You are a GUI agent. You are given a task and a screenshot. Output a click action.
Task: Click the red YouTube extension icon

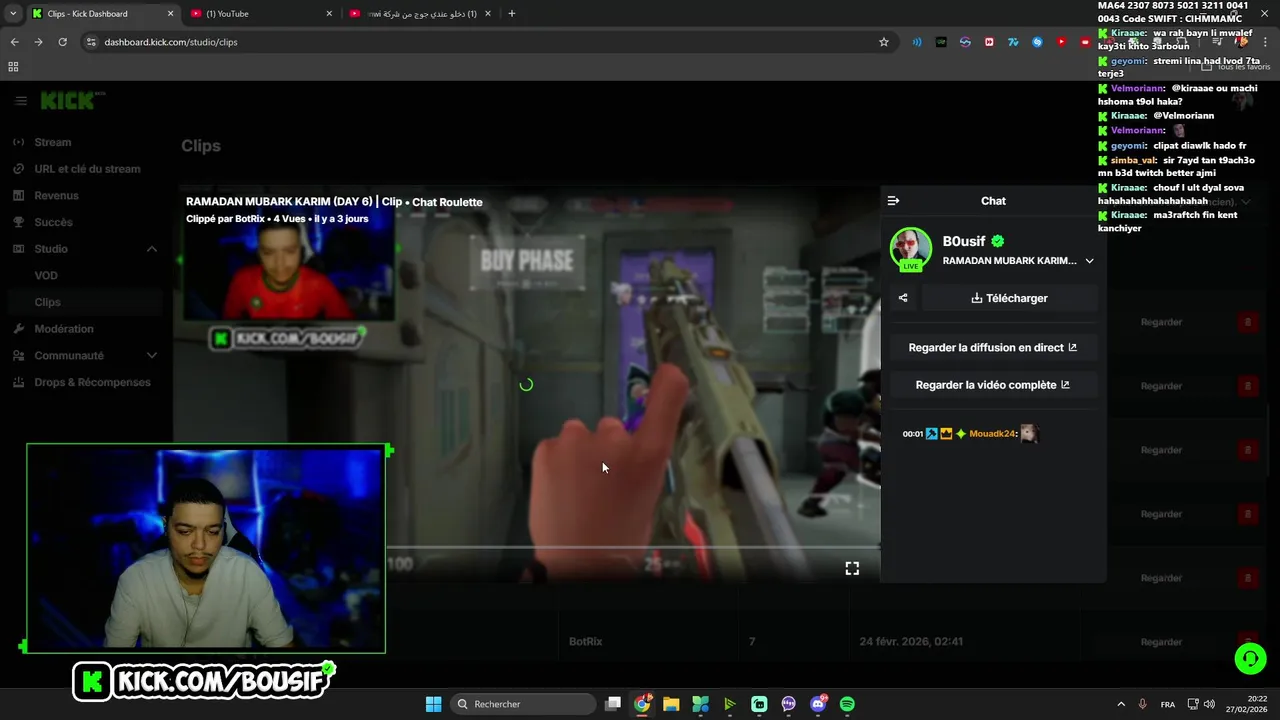(x=1061, y=42)
